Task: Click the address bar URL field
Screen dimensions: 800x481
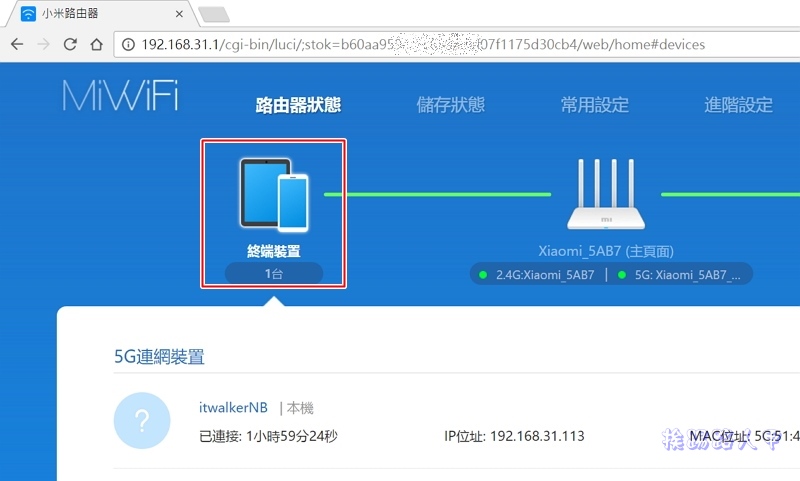Action: tap(457, 44)
